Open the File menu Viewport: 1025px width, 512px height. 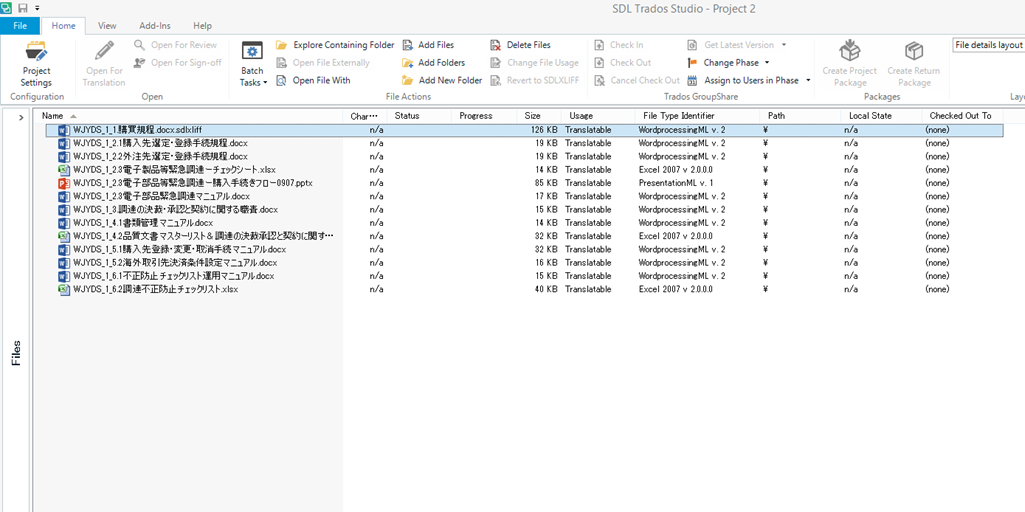coord(20,26)
